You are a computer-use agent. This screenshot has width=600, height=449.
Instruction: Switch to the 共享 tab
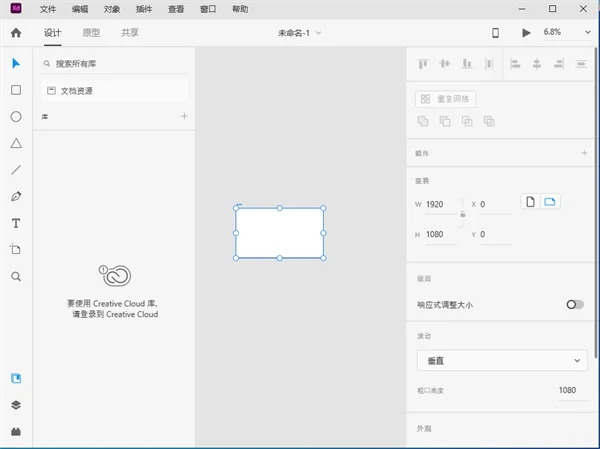[130, 33]
